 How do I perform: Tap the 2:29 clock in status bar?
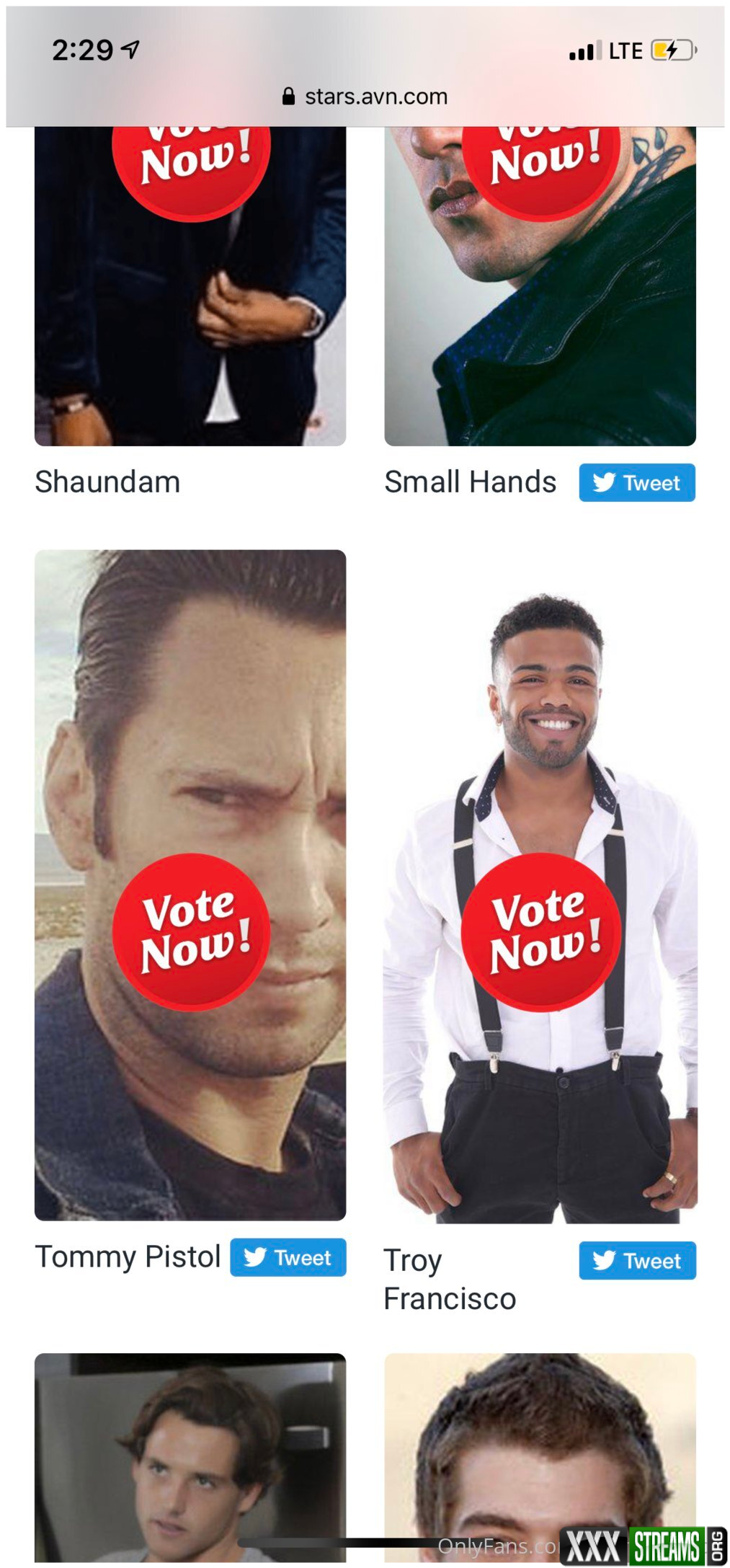pyautogui.click(x=82, y=50)
